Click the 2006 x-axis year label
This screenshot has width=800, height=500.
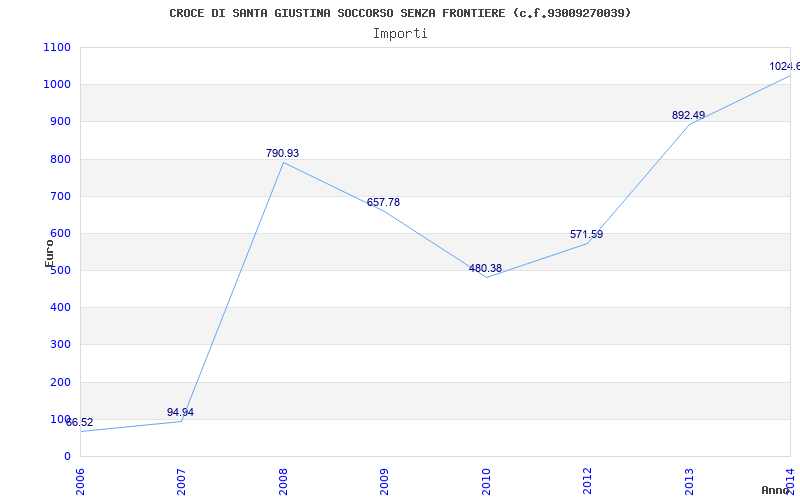[x=80, y=481]
